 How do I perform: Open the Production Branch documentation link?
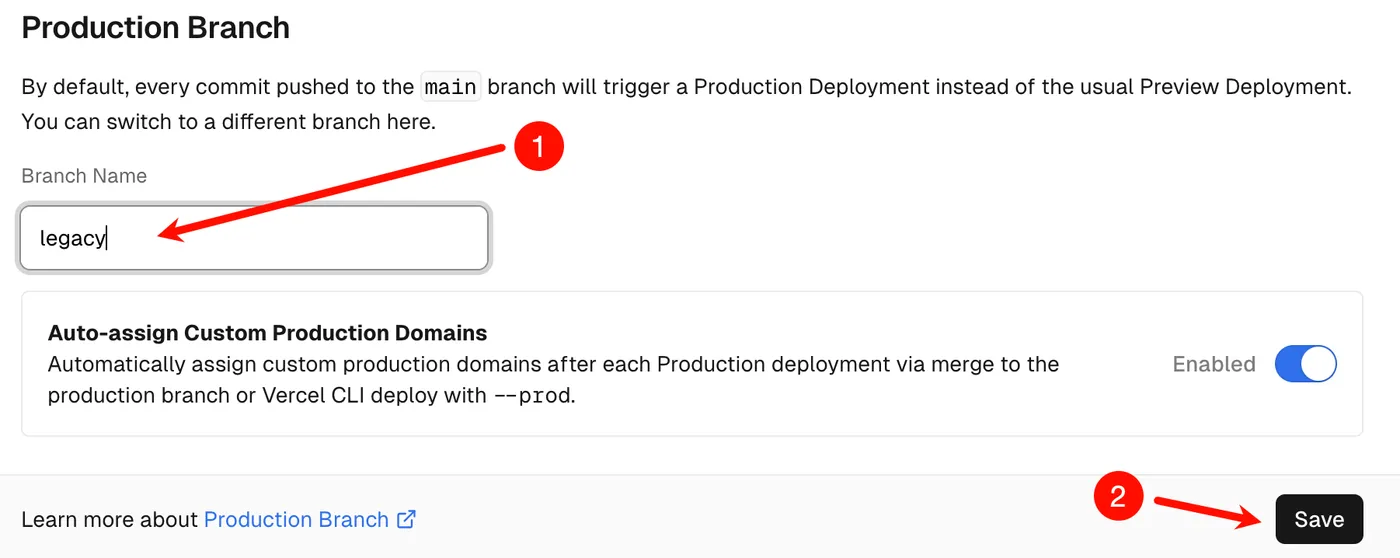pyautogui.click(x=296, y=520)
